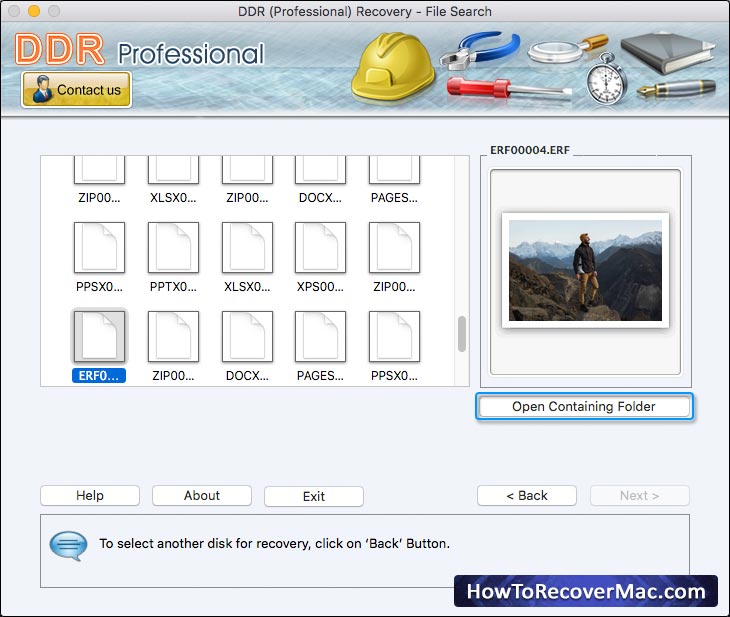This screenshot has width=730, height=617.
Task: Click the preview image of the hiker
Action: pos(585,270)
